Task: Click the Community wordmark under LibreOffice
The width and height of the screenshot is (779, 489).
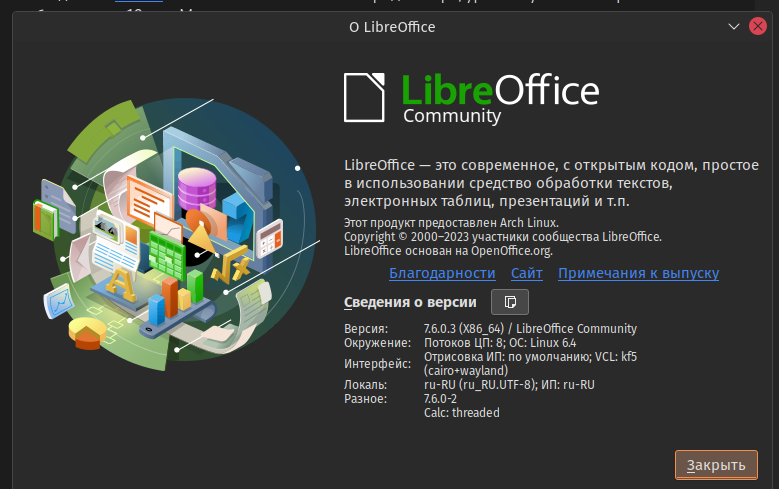Action: (x=452, y=116)
